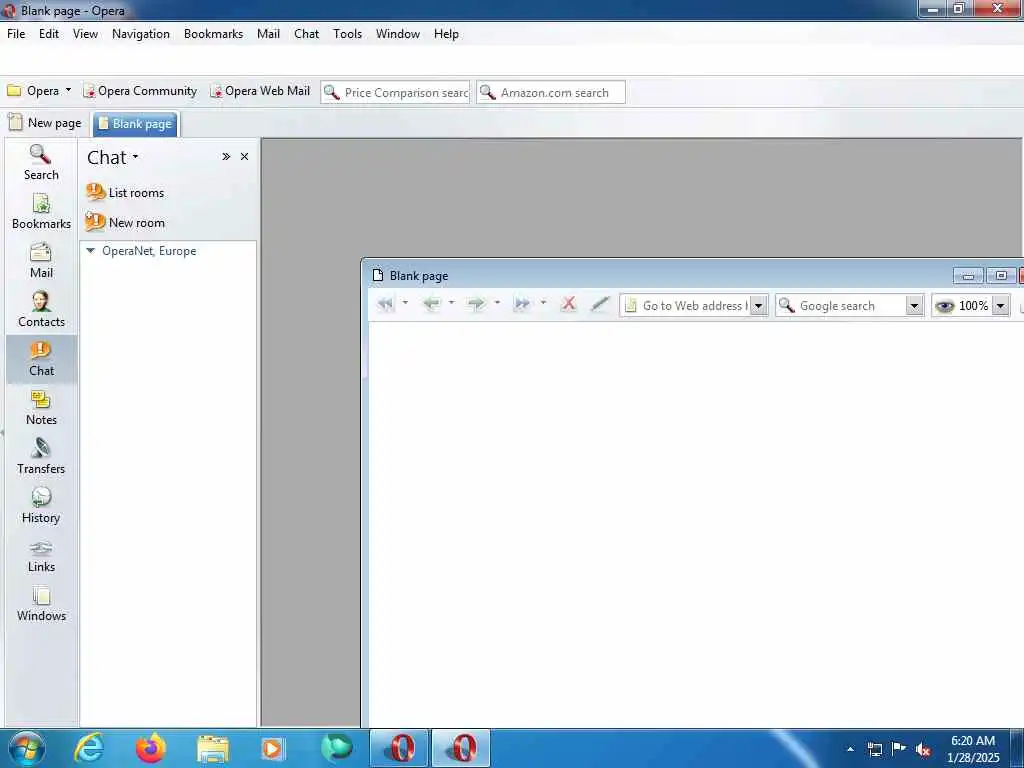
Task: Open the Fast forward dropdown arrow
Action: [x=543, y=302]
